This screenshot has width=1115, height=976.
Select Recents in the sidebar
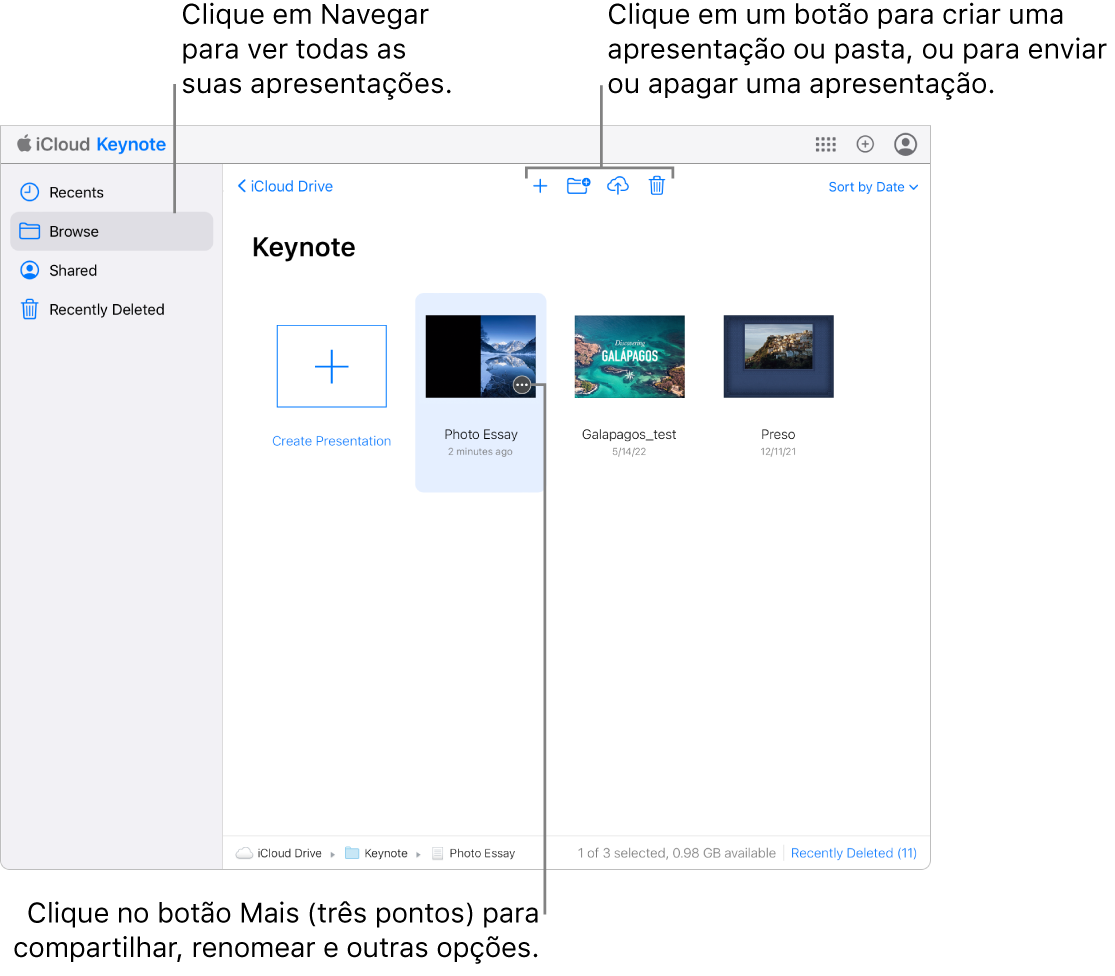click(x=111, y=193)
